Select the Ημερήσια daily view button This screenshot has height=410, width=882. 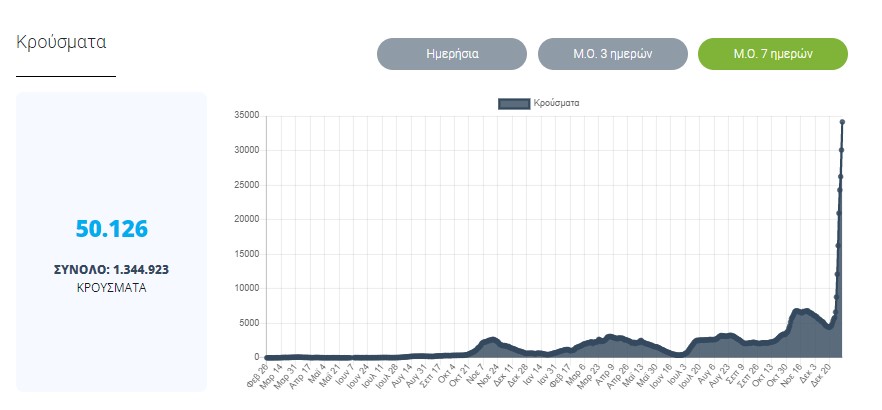point(451,54)
